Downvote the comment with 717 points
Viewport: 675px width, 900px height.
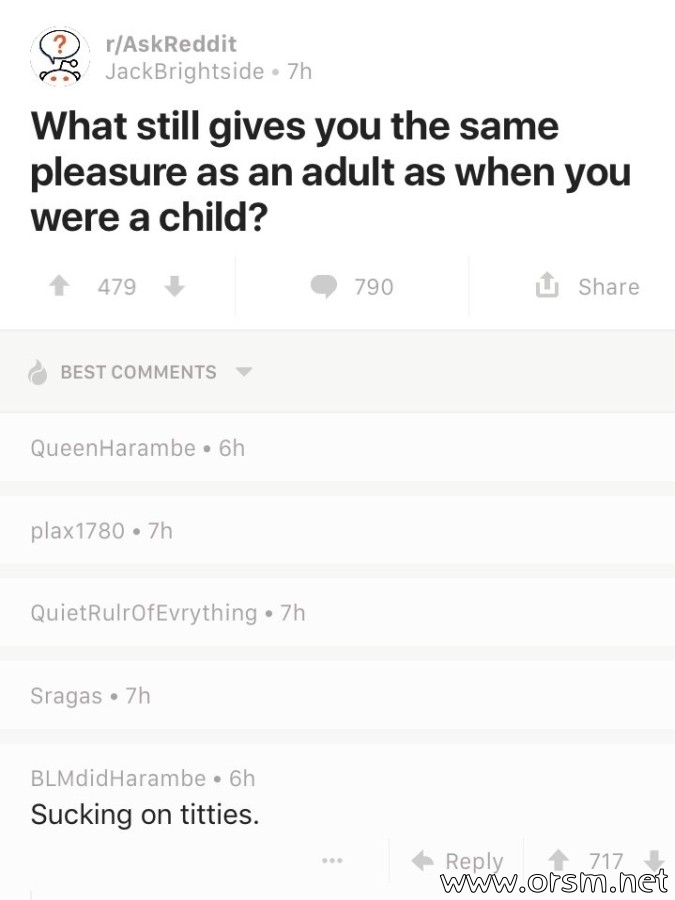click(x=653, y=860)
